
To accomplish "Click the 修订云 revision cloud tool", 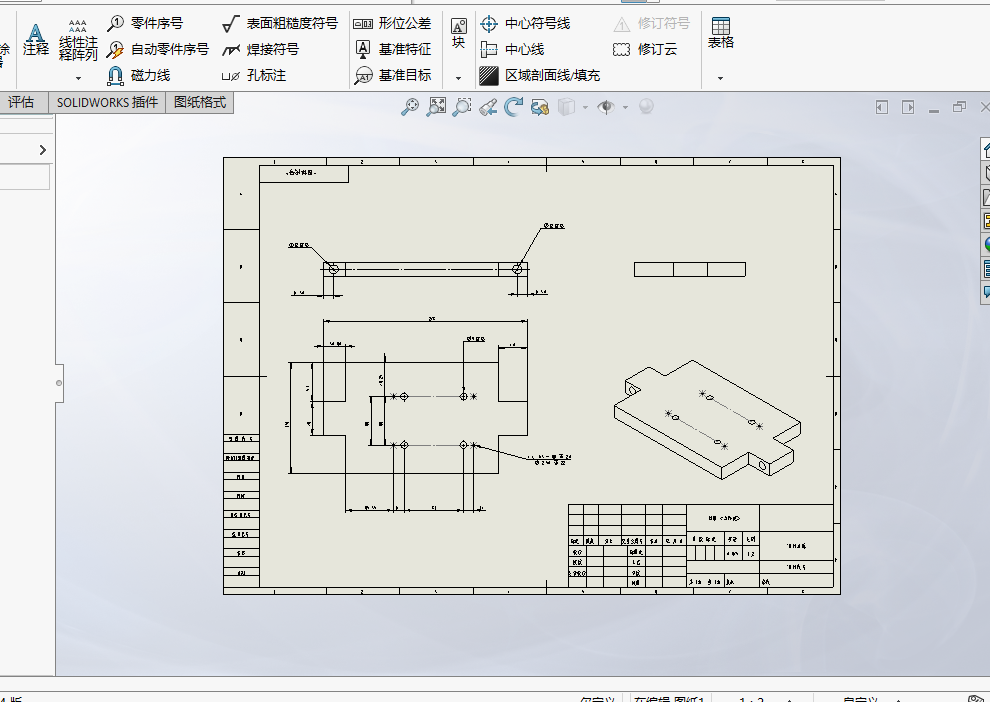I will click(645, 49).
